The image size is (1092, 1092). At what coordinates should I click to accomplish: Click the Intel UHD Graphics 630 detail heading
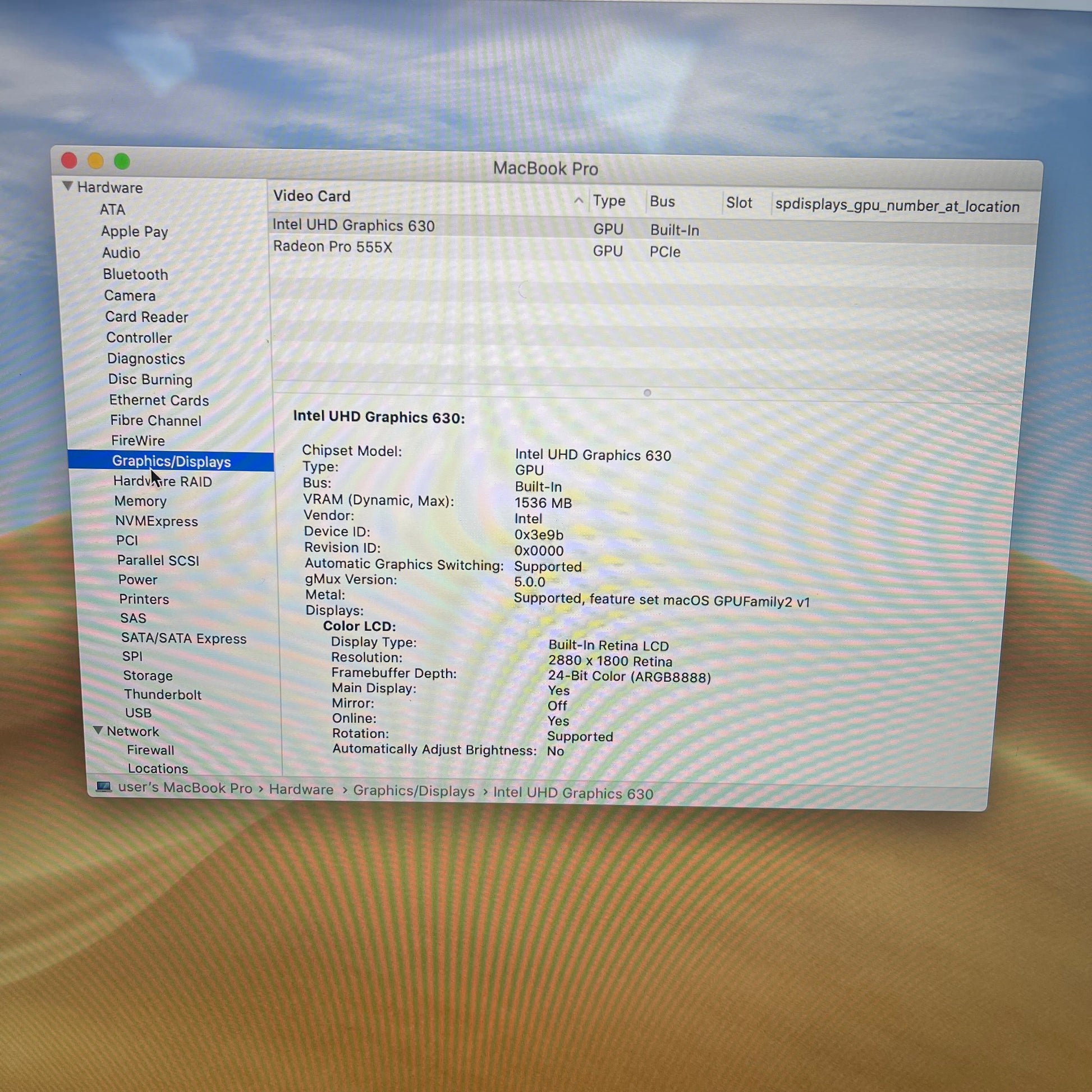click(379, 417)
